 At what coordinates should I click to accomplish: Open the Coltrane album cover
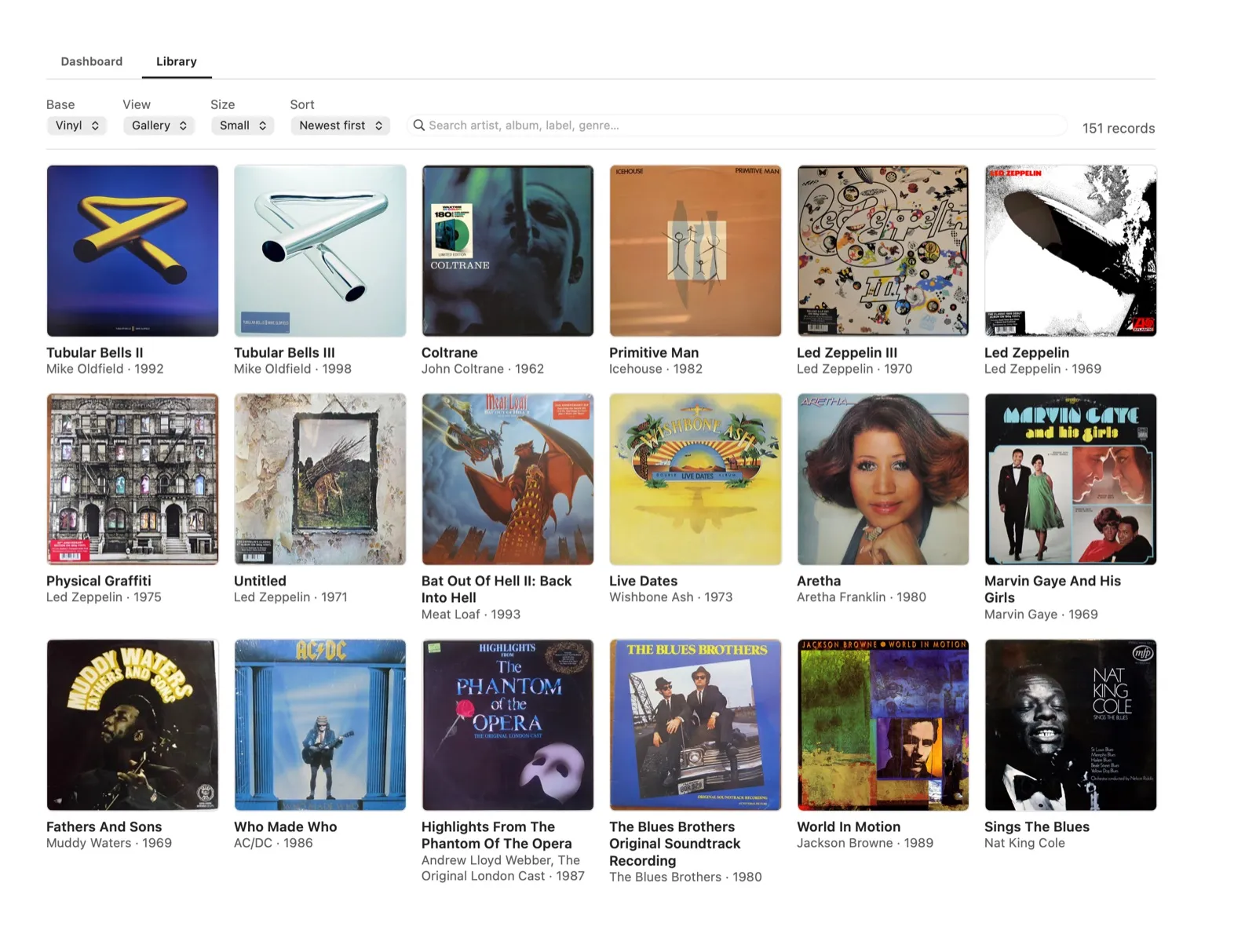[x=508, y=251]
